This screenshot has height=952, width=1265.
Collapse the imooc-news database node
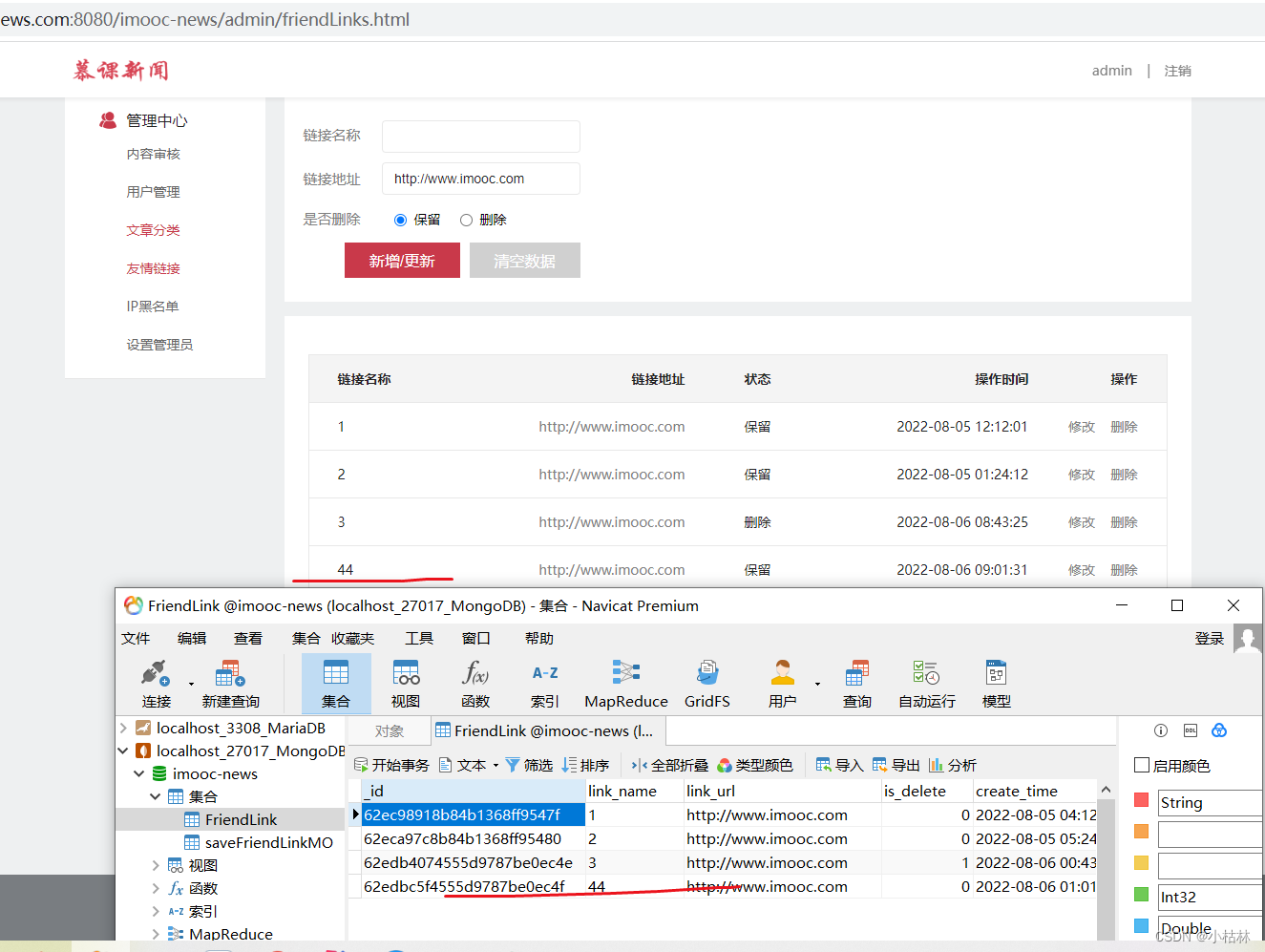coord(139,774)
